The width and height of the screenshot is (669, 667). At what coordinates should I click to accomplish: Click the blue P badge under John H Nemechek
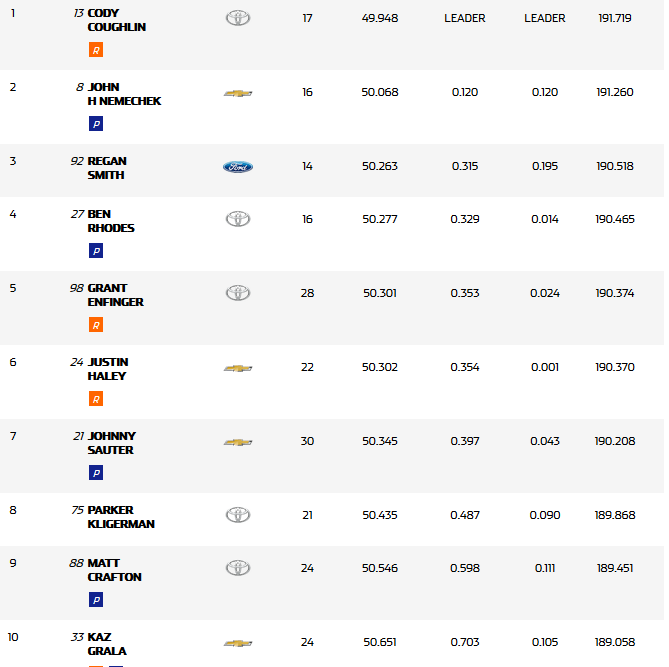[96, 124]
